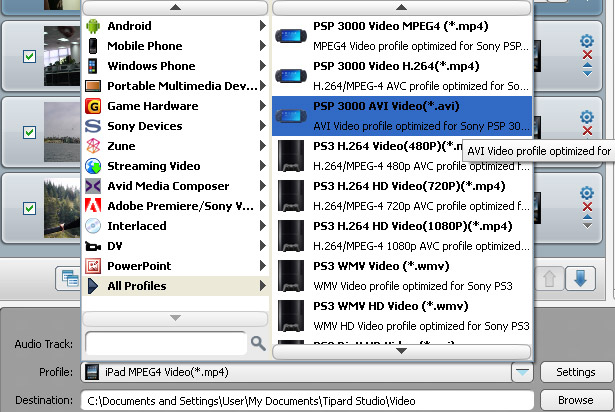The width and height of the screenshot is (615, 412).
Task: Click the magnifier search icon
Action: coord(258,343)
